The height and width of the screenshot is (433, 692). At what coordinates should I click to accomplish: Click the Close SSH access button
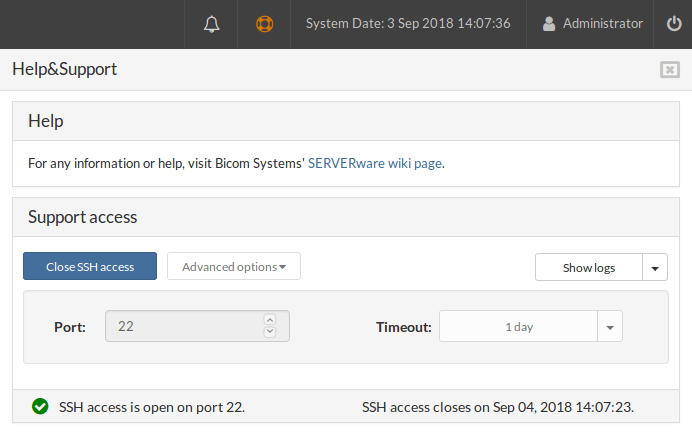coord(90,266)
